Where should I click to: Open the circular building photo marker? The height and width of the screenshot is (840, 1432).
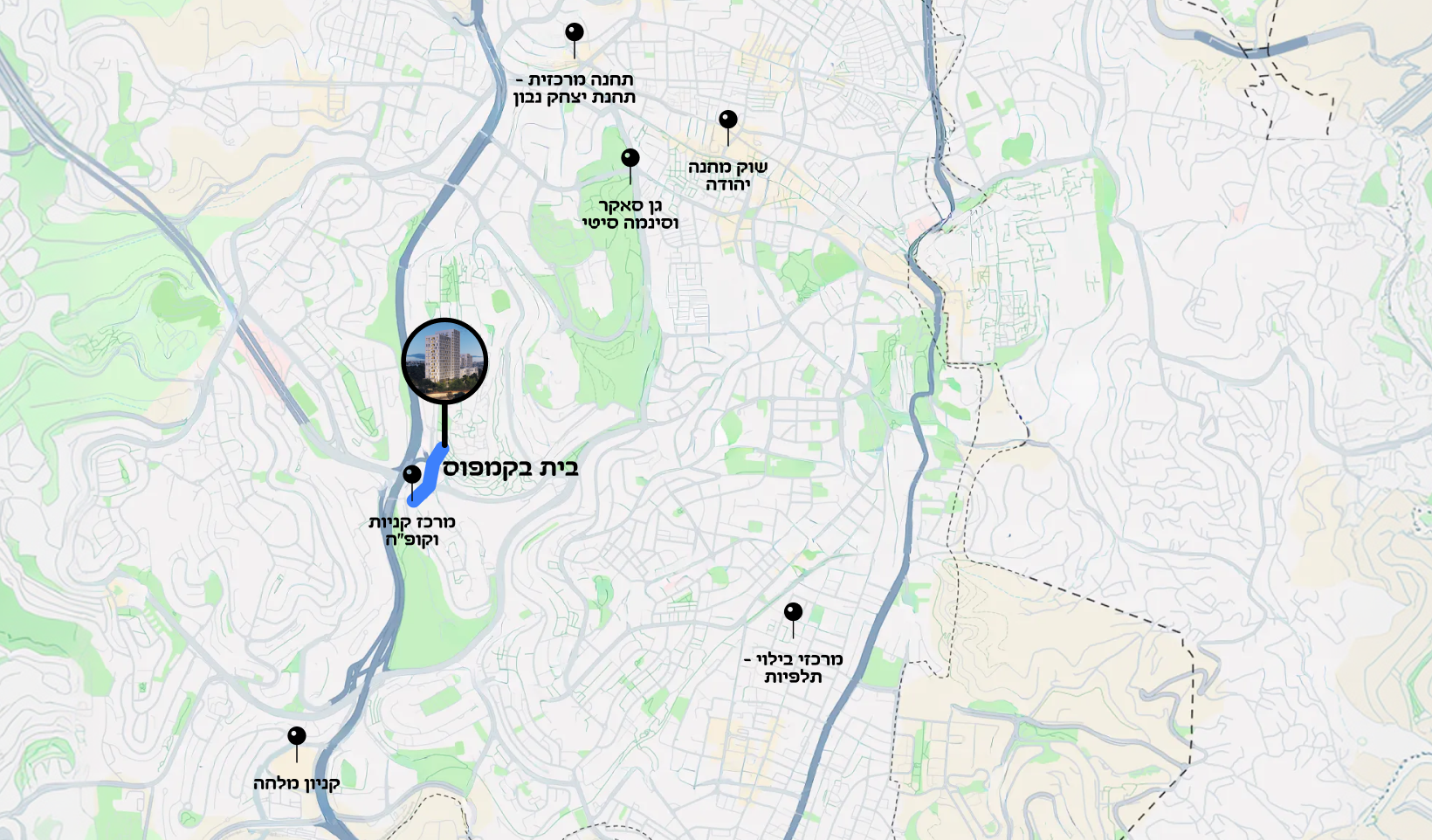click(x=444, y=361)
